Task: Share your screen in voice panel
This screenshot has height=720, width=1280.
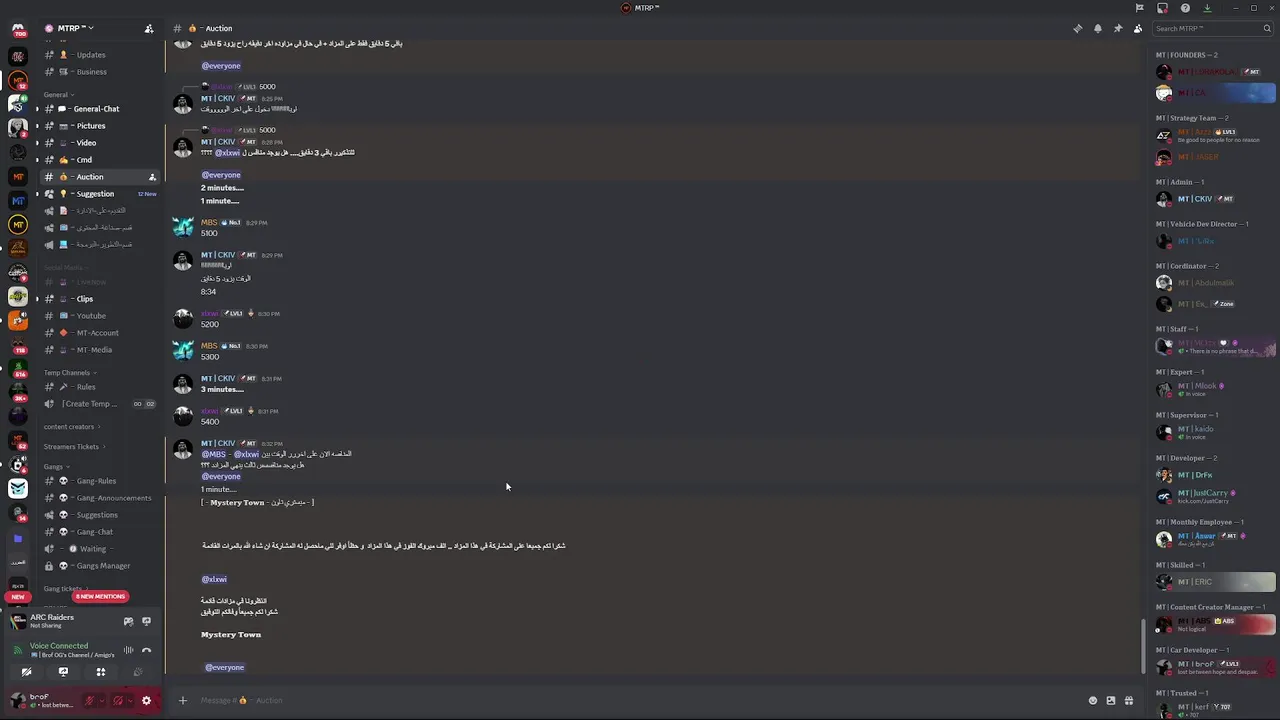Action: 63,672
